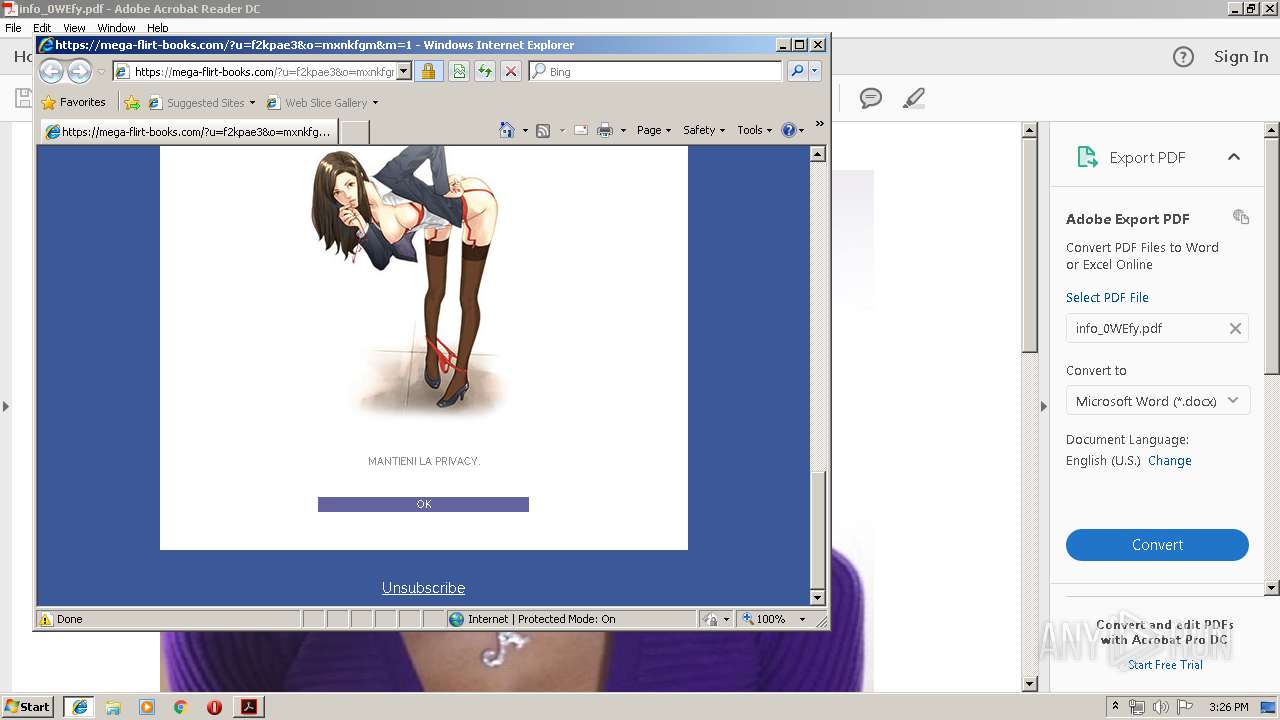Viewport: 1280px width, 720px height.
Task: Click copy icon beside Adobe Export PDF
Action: click(x=1241, y=217)
